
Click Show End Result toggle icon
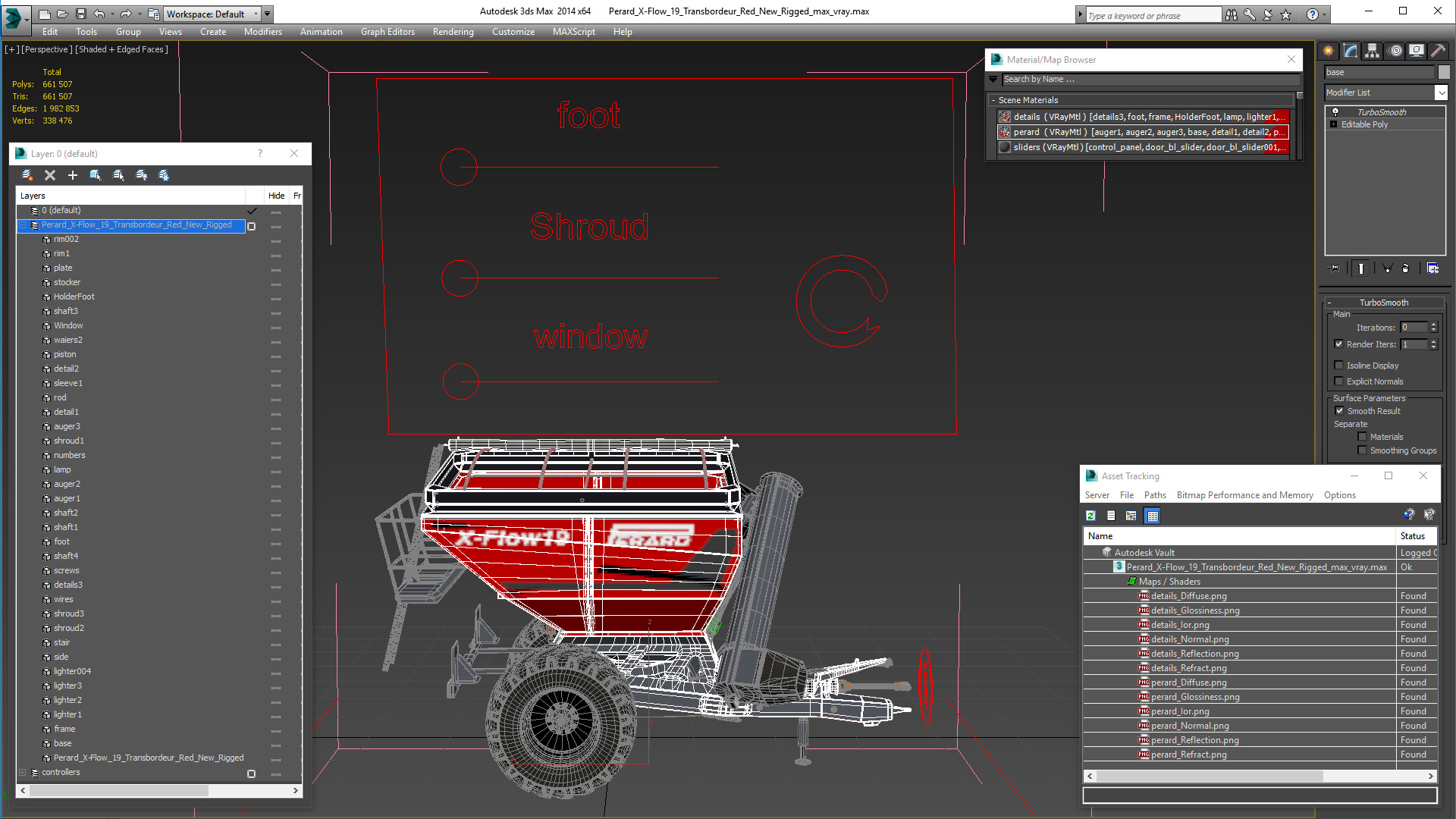pos(1361,268)
